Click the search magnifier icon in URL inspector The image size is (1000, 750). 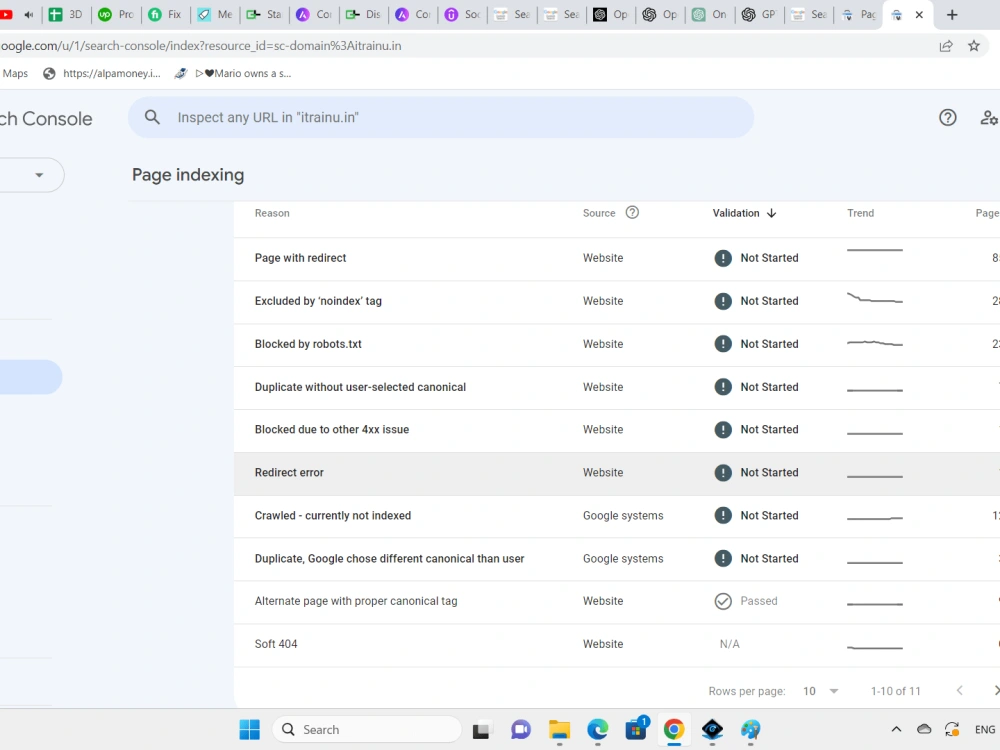coord(152,117)
